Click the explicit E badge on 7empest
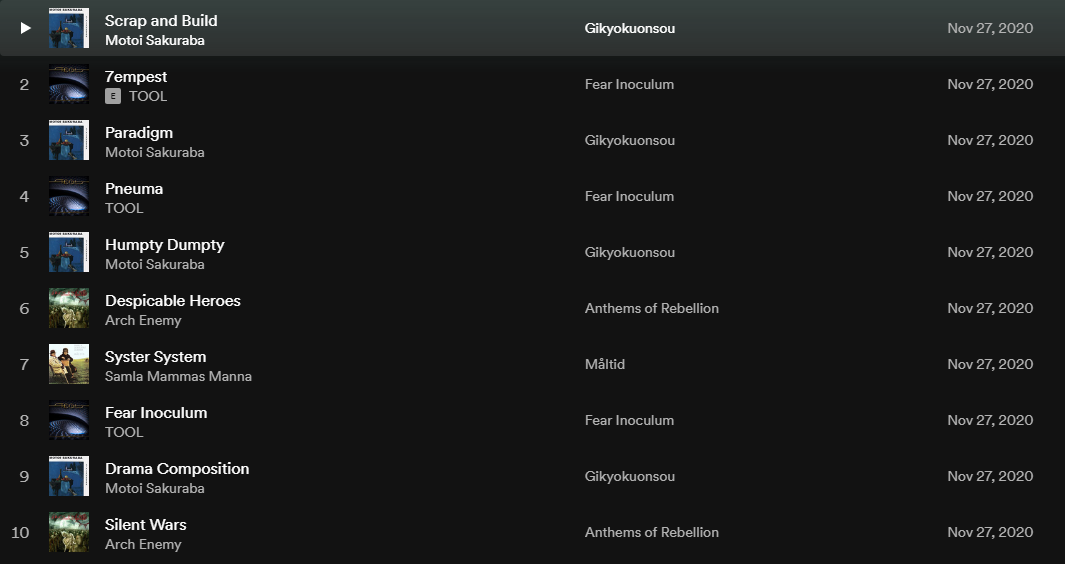Image resolution: width=1065 pixels, height=564 pixels. tap(113, 96)
